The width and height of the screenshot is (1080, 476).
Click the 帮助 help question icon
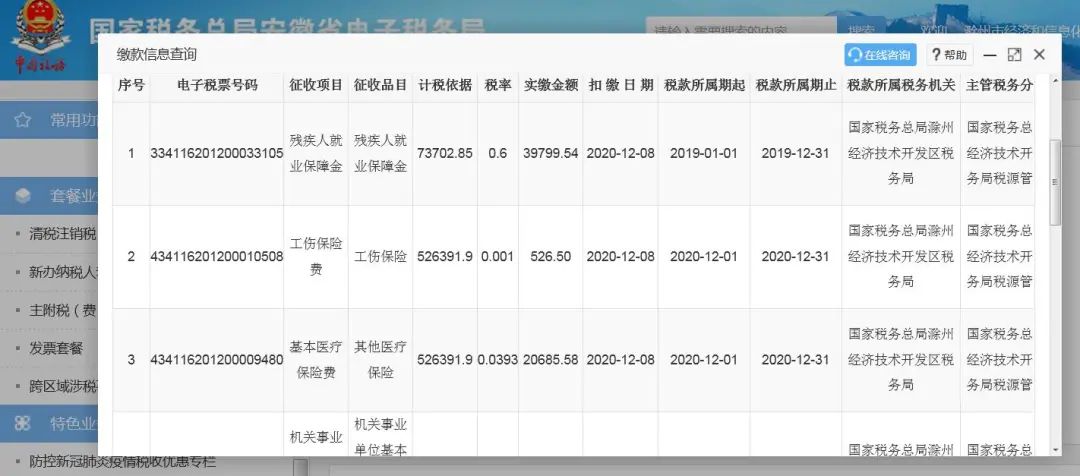[936, 55]
